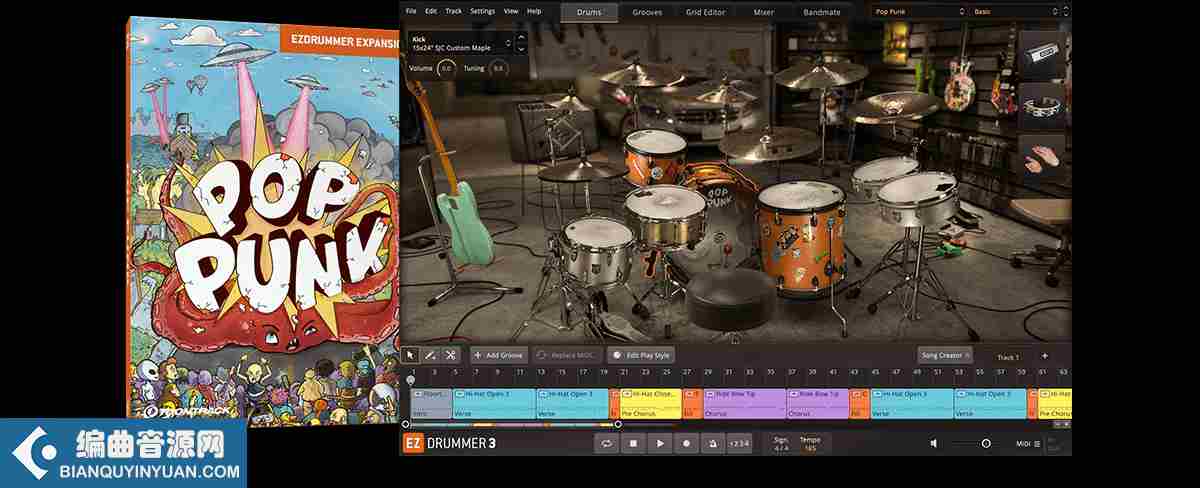Open the Track menu
The image size is (1200, 488).
point(454,11)
